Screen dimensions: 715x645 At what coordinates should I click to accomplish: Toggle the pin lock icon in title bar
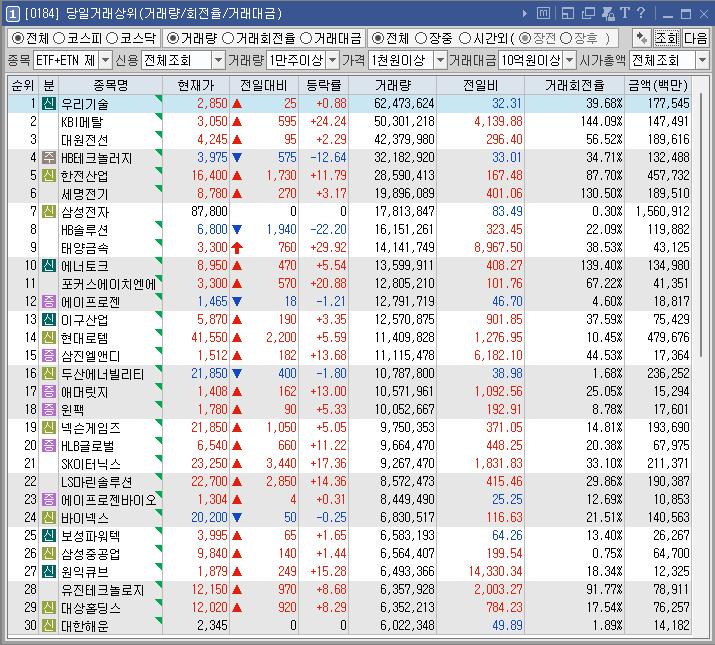click(608, 14)
